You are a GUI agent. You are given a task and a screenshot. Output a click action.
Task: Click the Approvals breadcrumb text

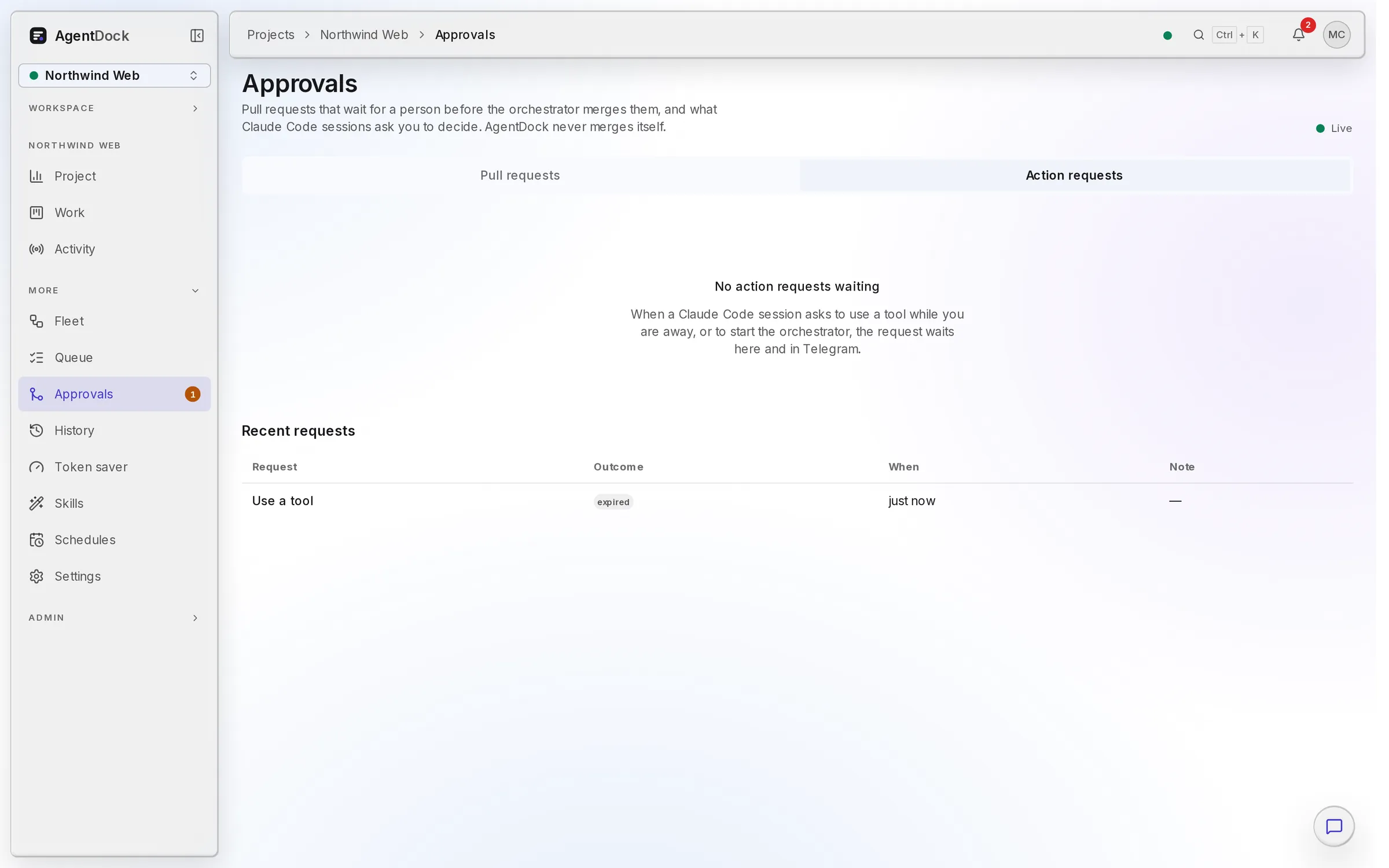pos(465,35)
